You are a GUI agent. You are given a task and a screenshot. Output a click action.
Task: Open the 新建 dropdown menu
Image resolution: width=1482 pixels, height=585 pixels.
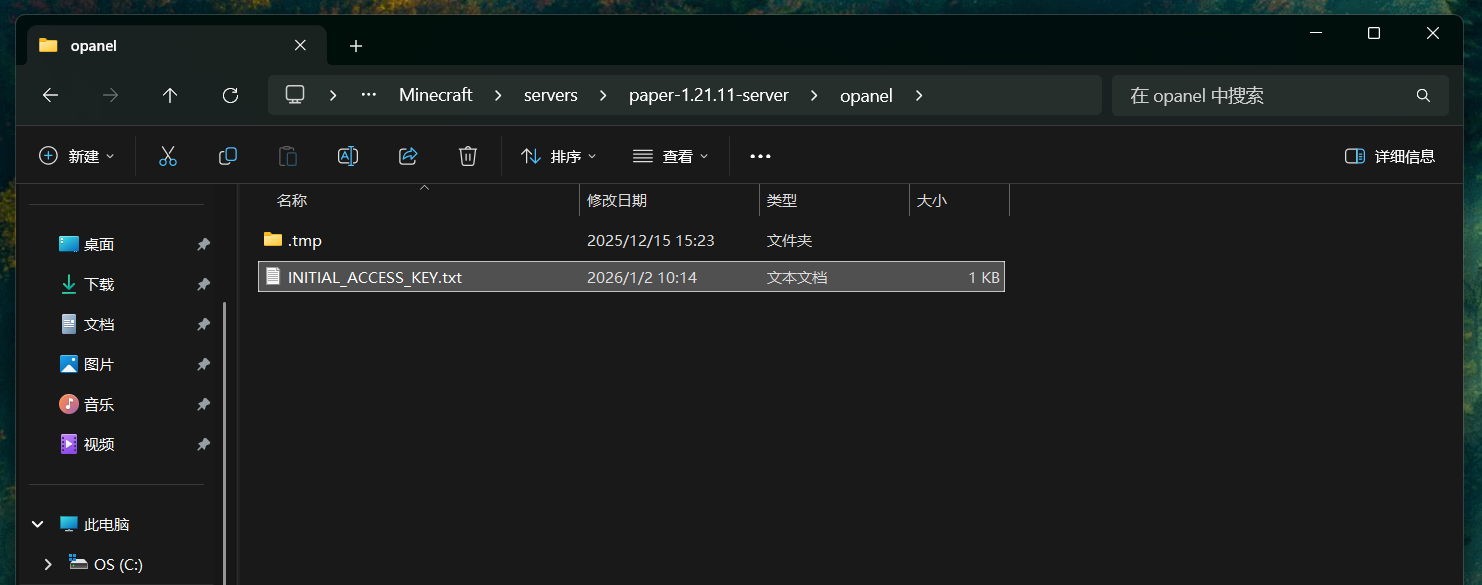point(77,156)
